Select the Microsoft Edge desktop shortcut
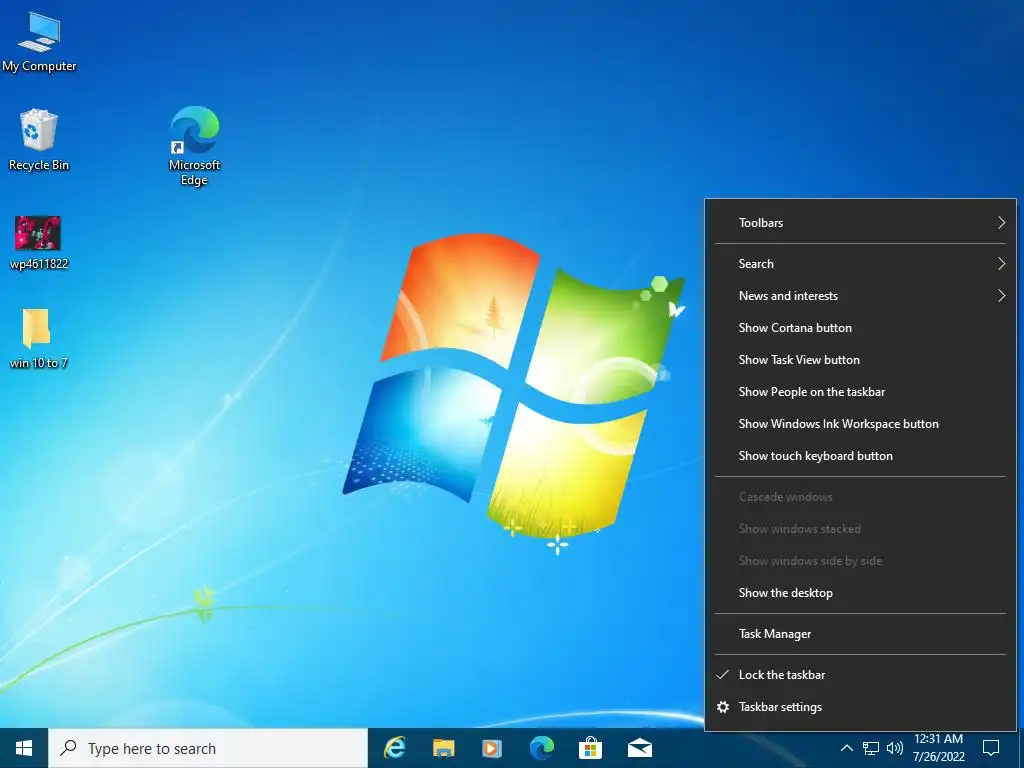 coord(195,146)
